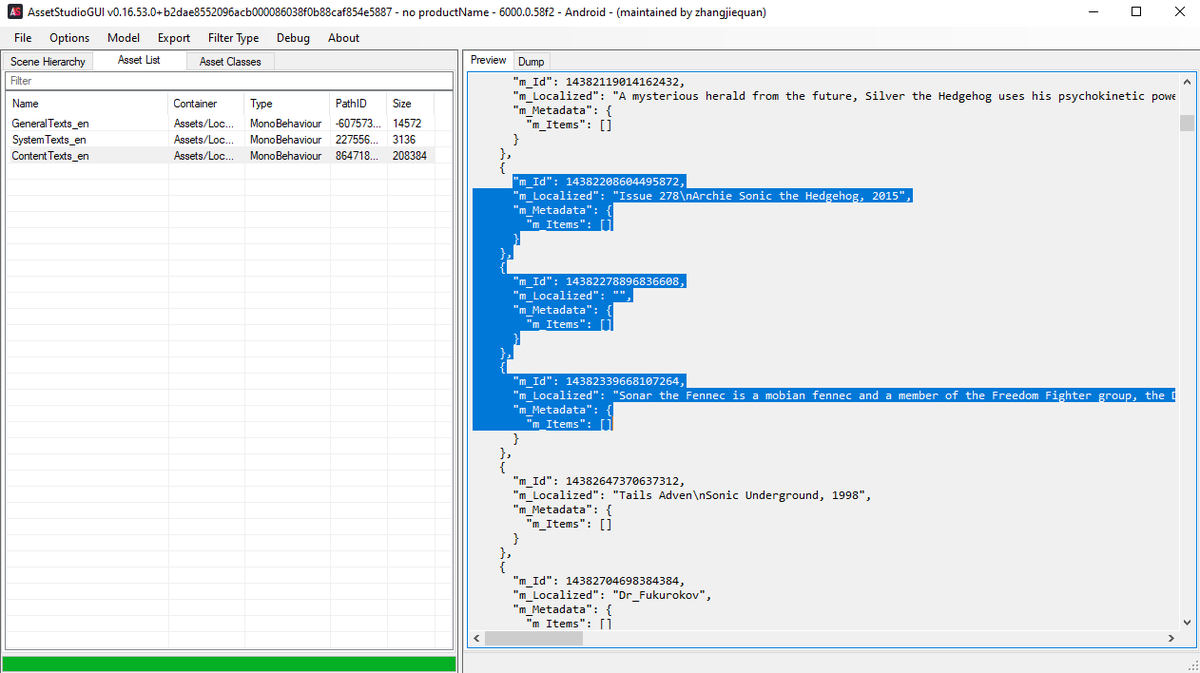
Task: Minimize the AssetStudioGUI window
Action: click(1091, 12)
